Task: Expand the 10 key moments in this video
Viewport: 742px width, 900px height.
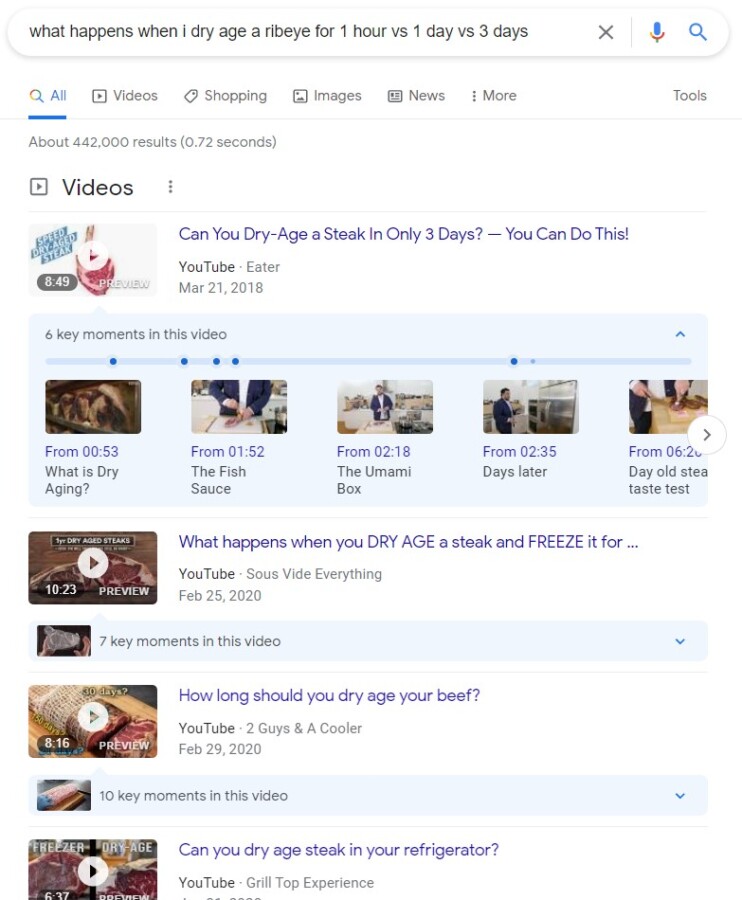Action: [x=680, y=796]
